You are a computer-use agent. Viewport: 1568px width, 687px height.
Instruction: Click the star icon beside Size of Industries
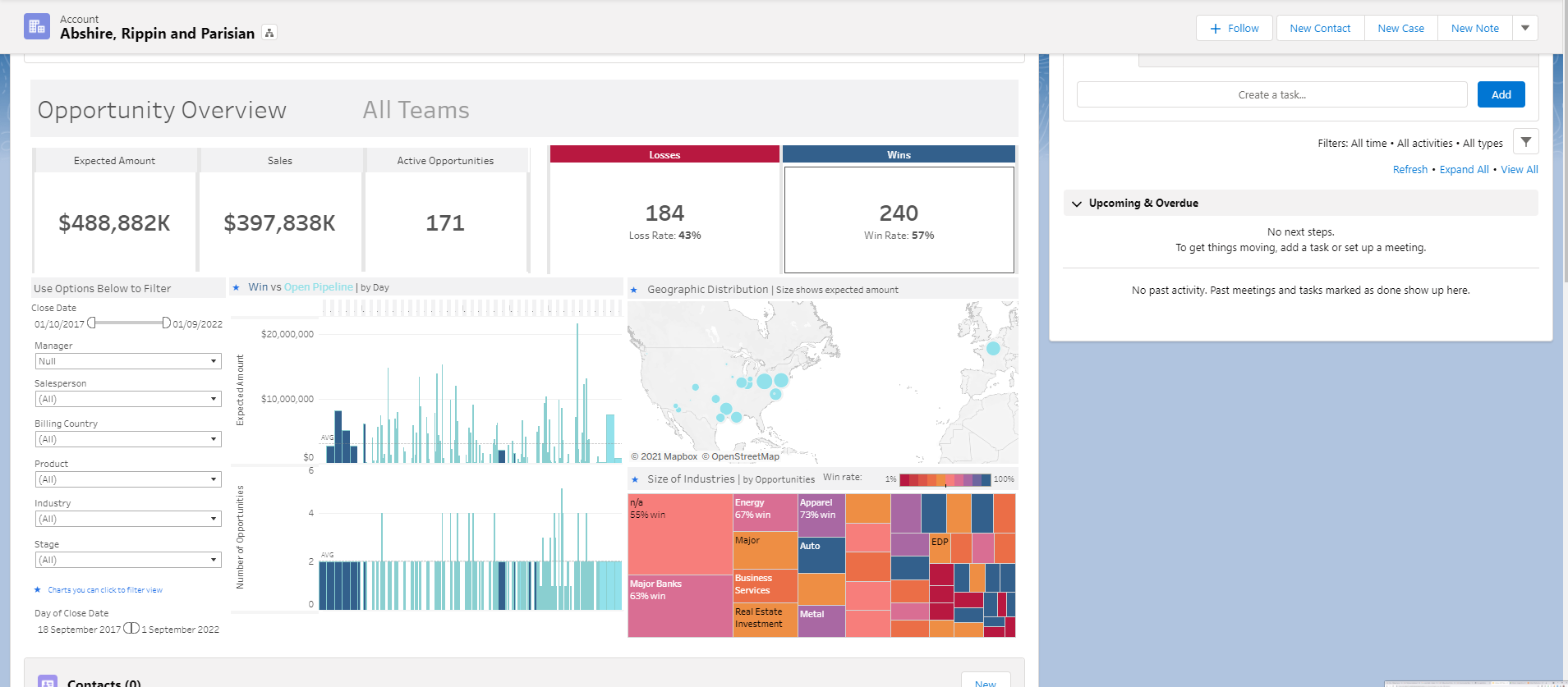click(x=634, y=479)
